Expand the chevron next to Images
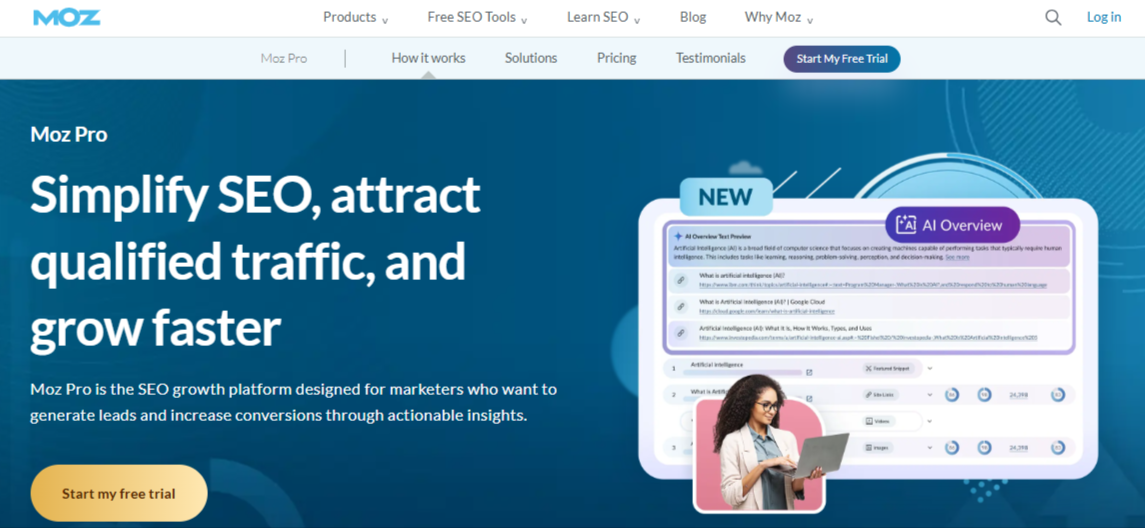The width and height of the screenshot is (1145, 528). (x=930, y=447)
